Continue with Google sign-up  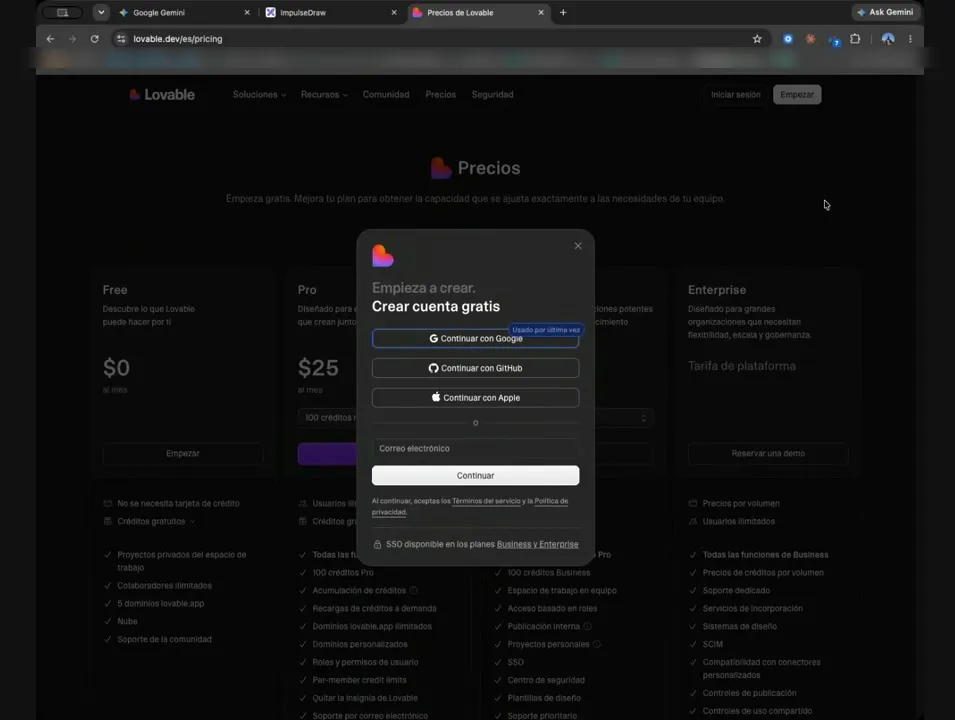[x=475, y=339]
